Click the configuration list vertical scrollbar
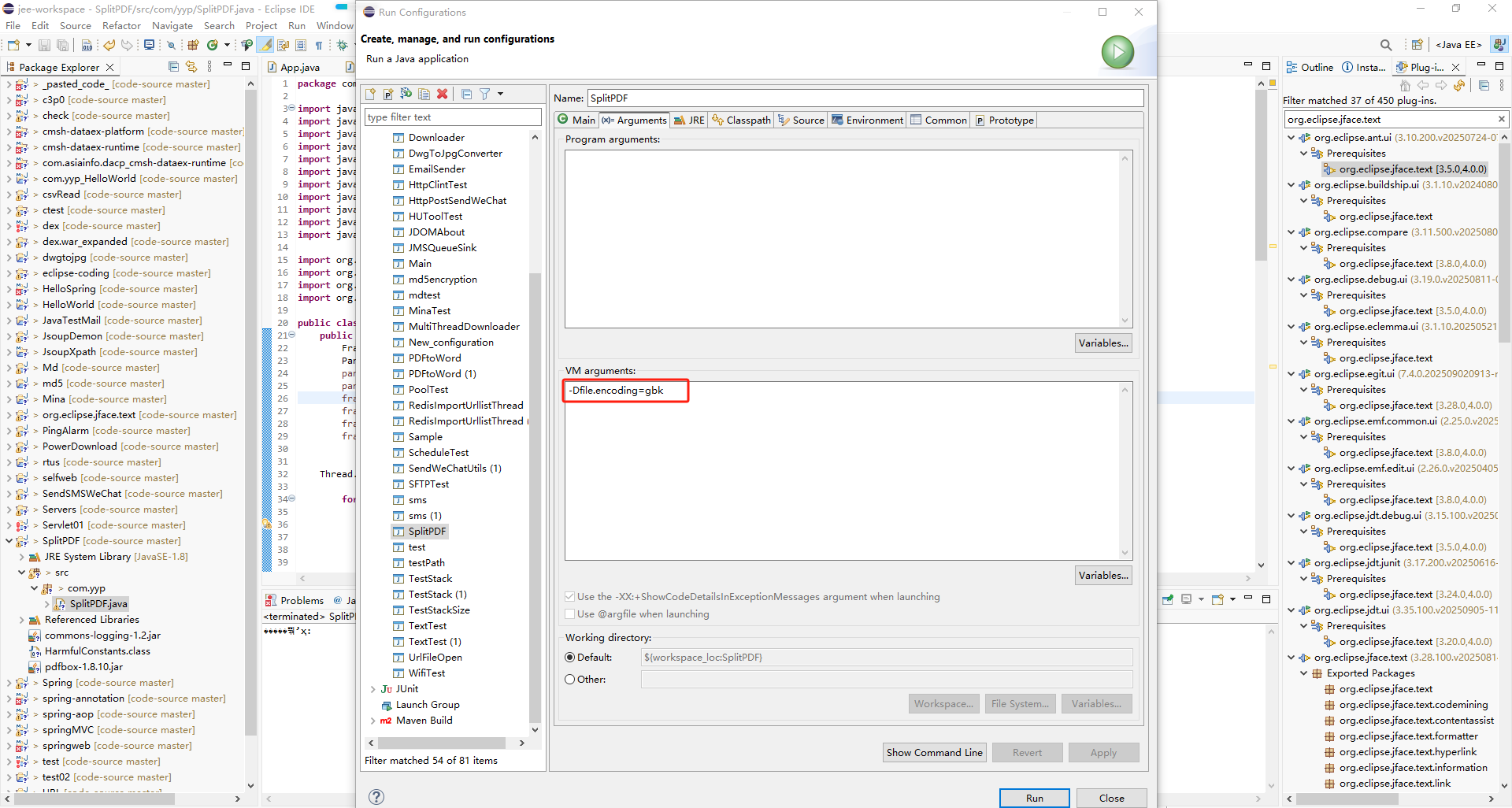The height and width of the screenshot is (808, 1512). pos(535,496)
